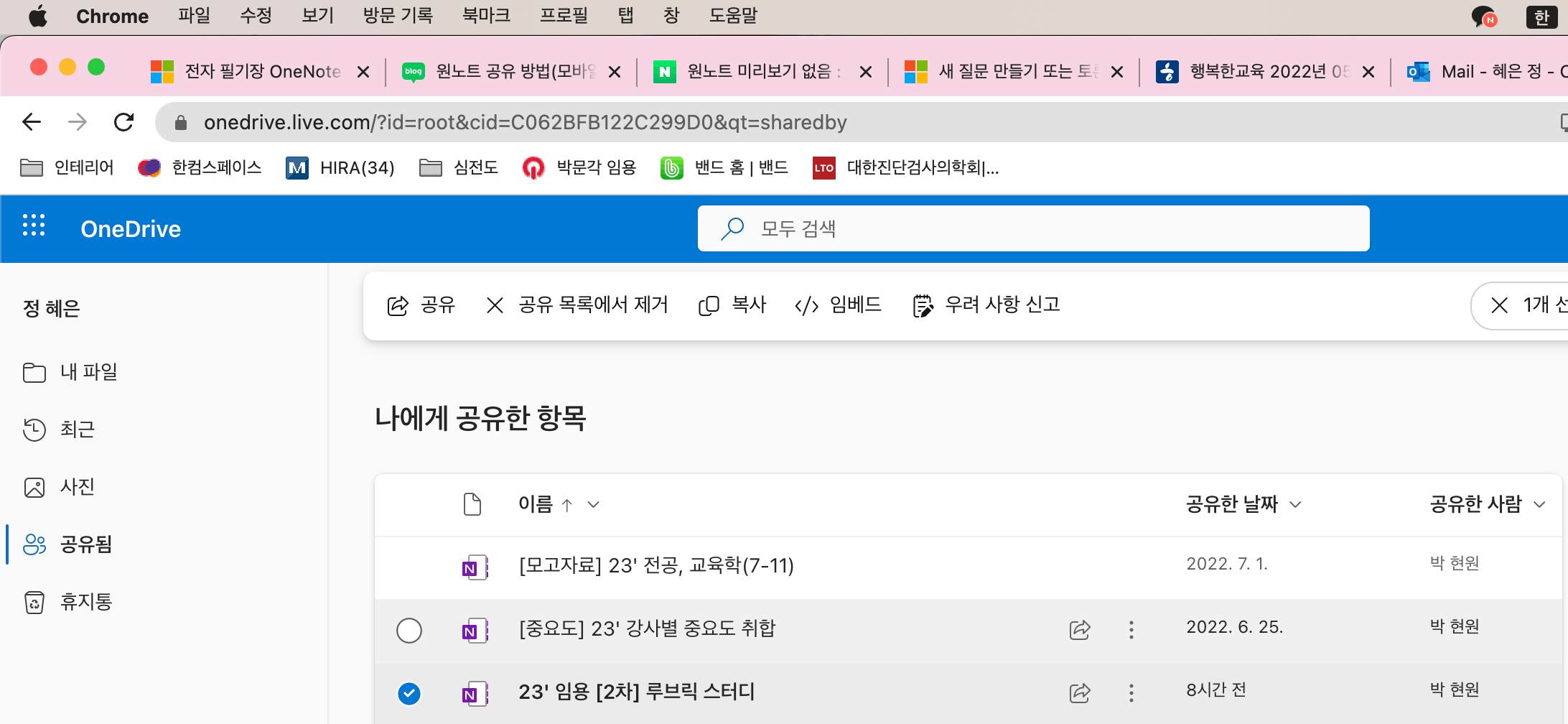Switch to the 전자 필기장 OneNote tab
The width and height of the screenshot is (1568, 724).
261,71
